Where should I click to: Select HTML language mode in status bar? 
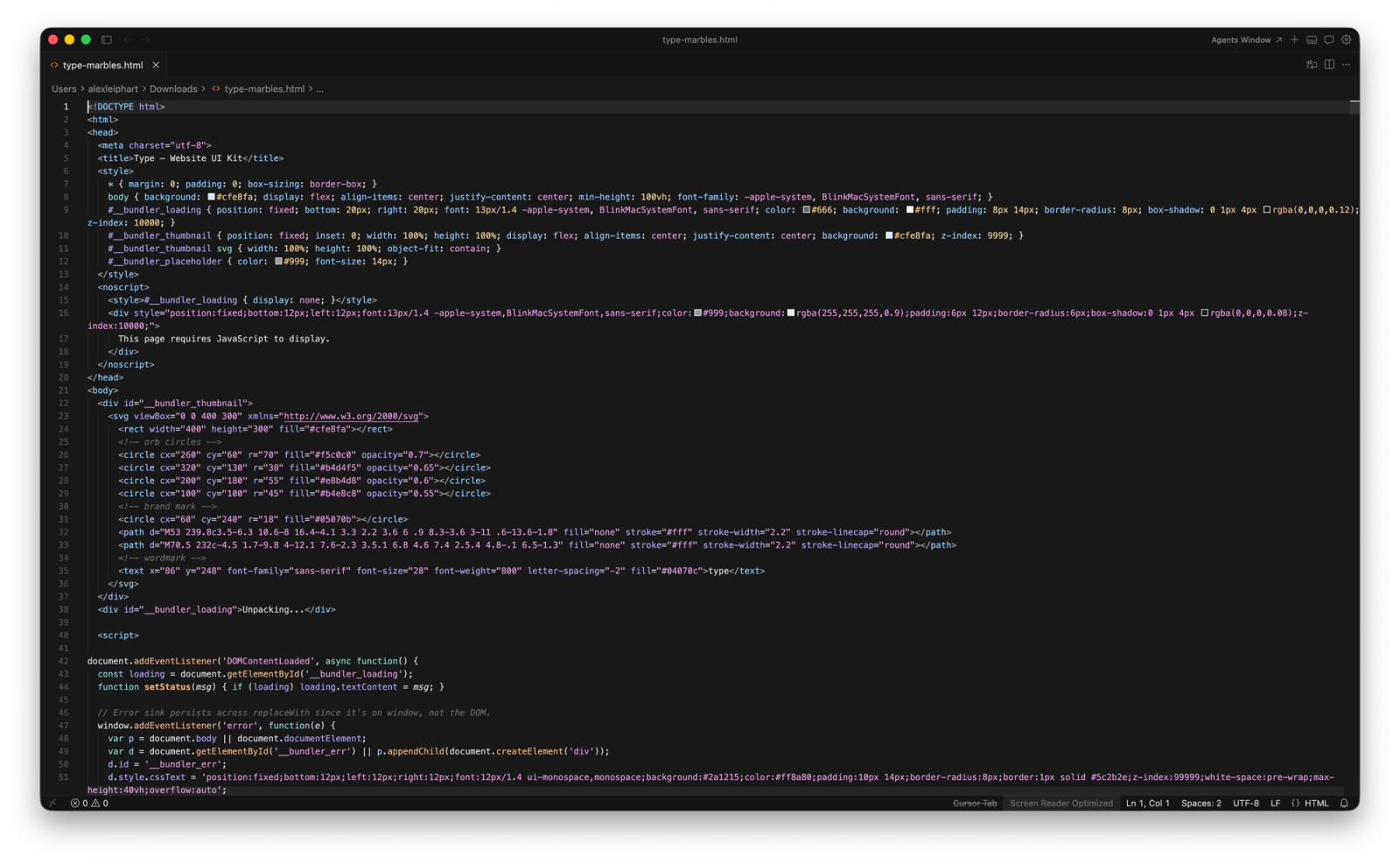click(1310, 803)
